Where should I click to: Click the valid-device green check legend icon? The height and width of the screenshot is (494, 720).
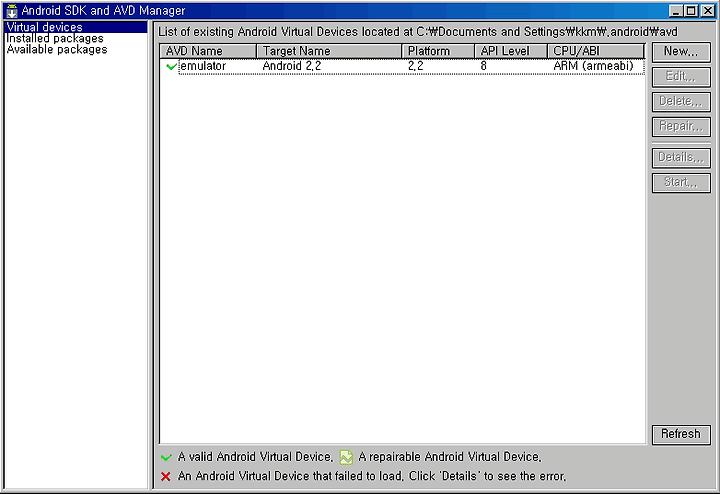[x=166, y=457]
